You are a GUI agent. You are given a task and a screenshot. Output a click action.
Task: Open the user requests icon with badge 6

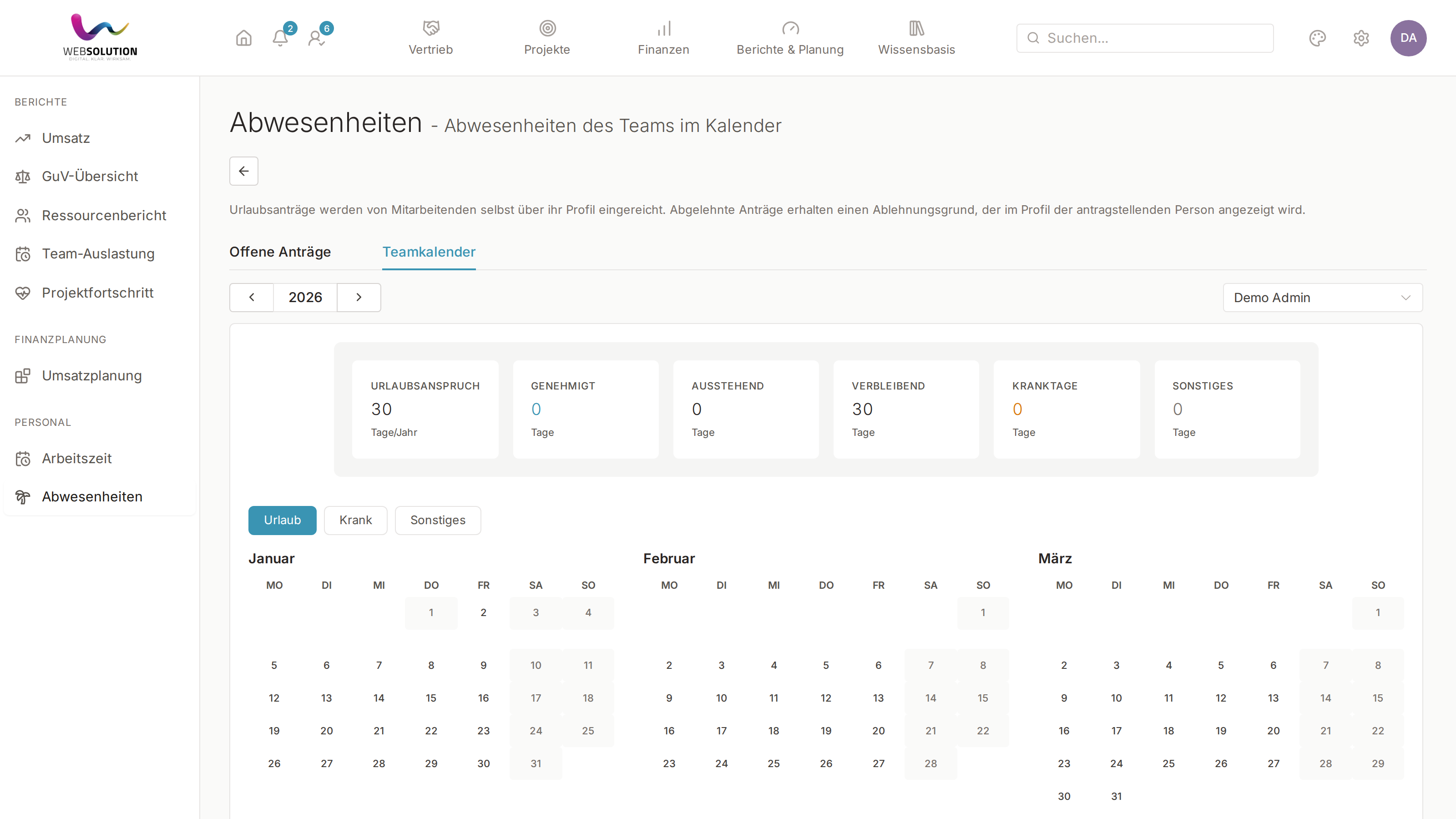[x=317, y=38]
